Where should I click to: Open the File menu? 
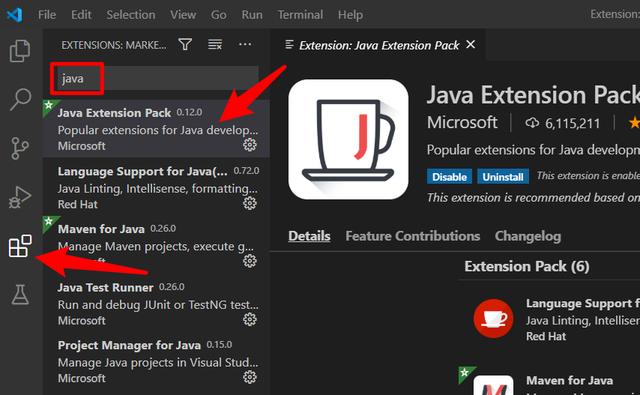(x=47, y=15)
